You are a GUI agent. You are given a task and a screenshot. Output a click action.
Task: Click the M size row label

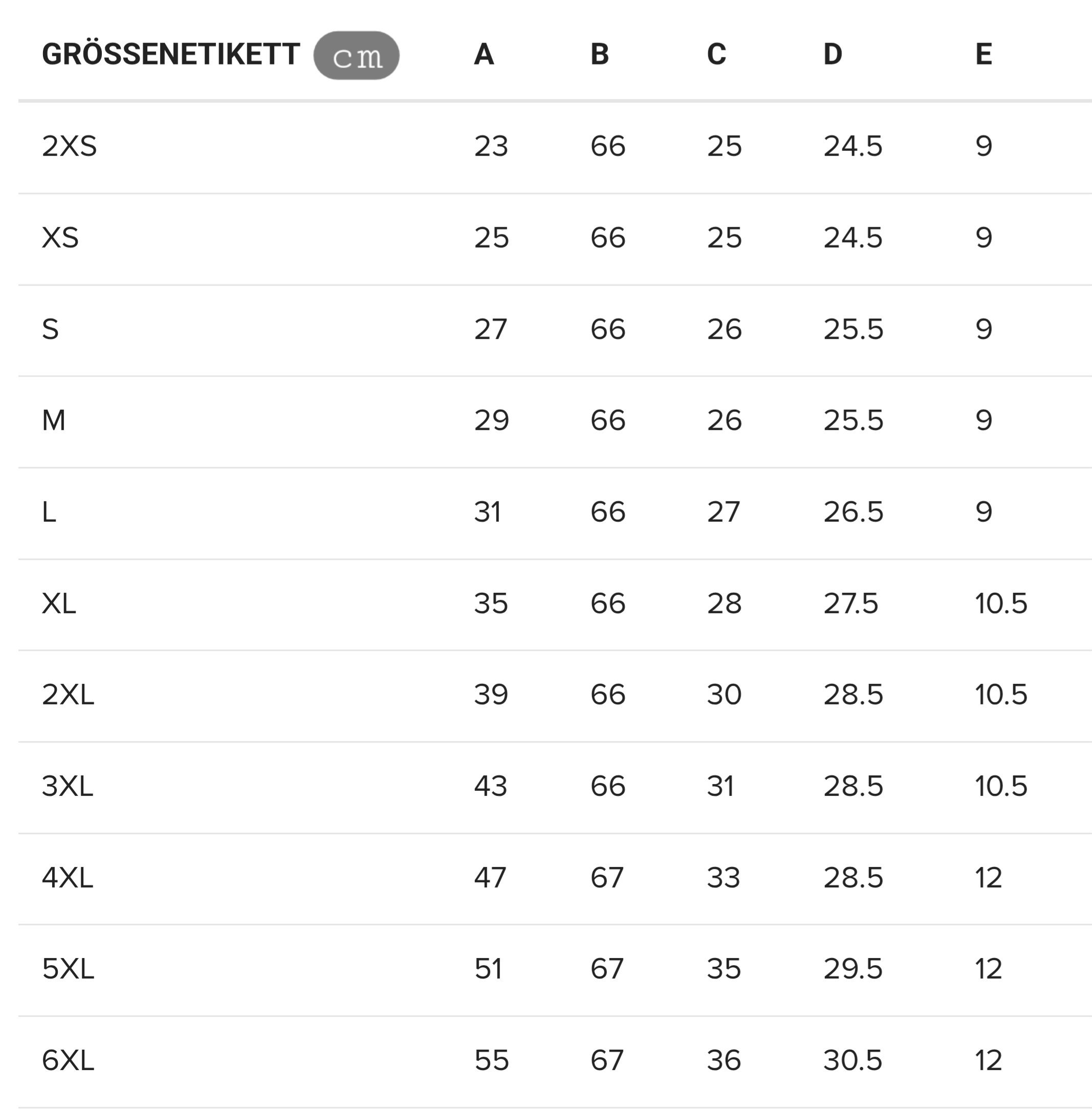pyautogui.click(x=54, y=420)
